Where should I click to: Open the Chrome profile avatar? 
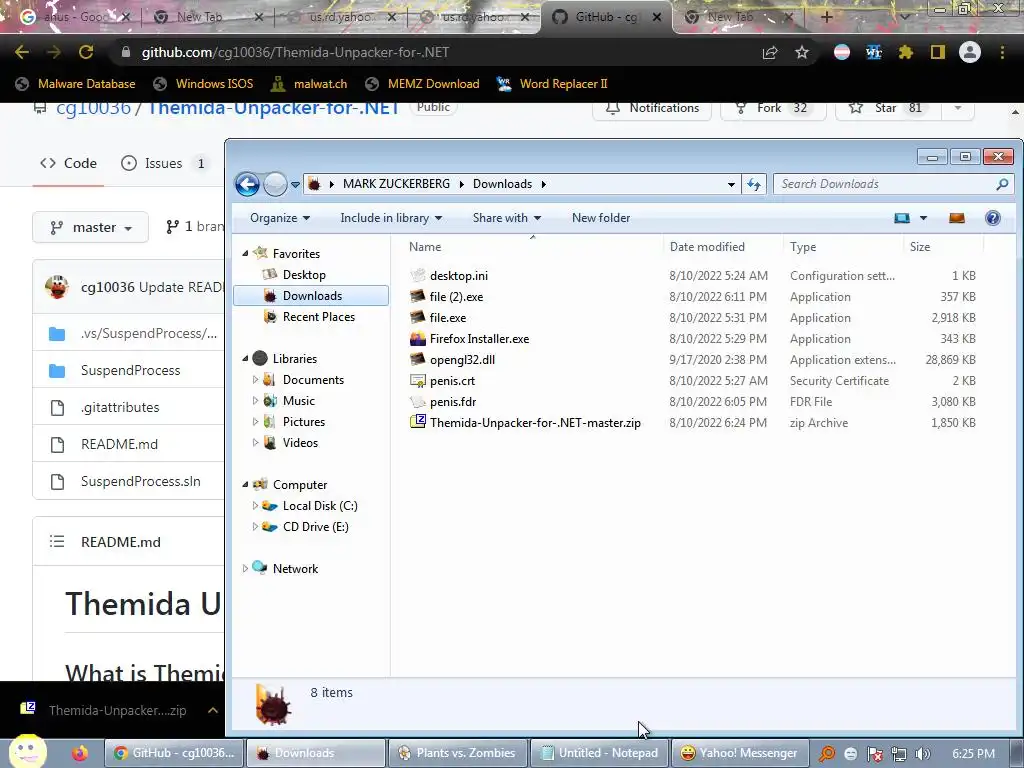970,52
